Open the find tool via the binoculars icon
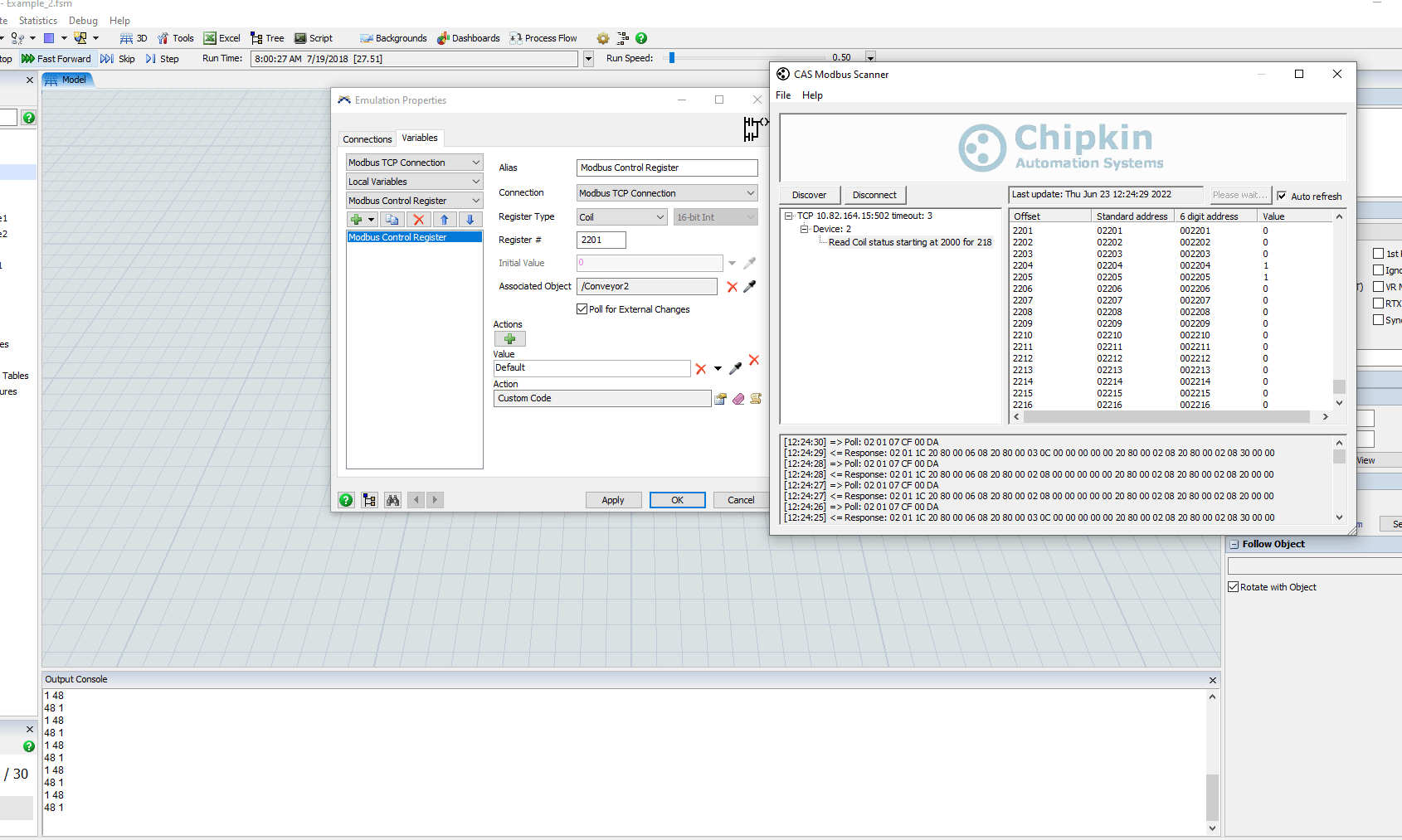The image size is (1402, 840). click(392, 500)
